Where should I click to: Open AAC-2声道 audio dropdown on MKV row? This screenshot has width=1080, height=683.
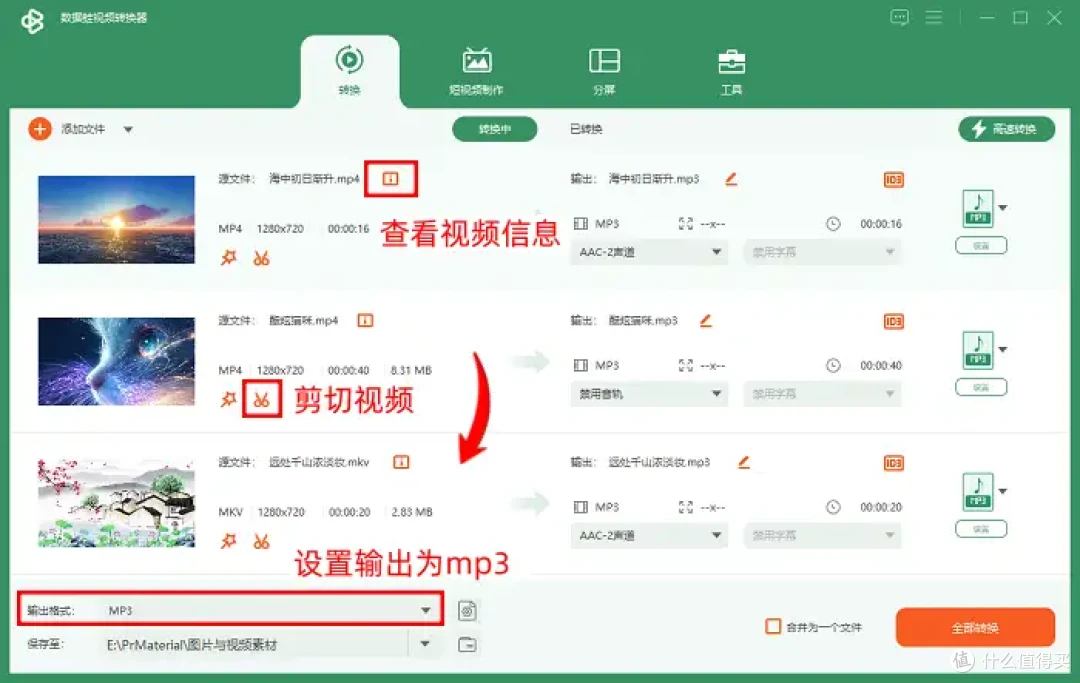(649, 535)
